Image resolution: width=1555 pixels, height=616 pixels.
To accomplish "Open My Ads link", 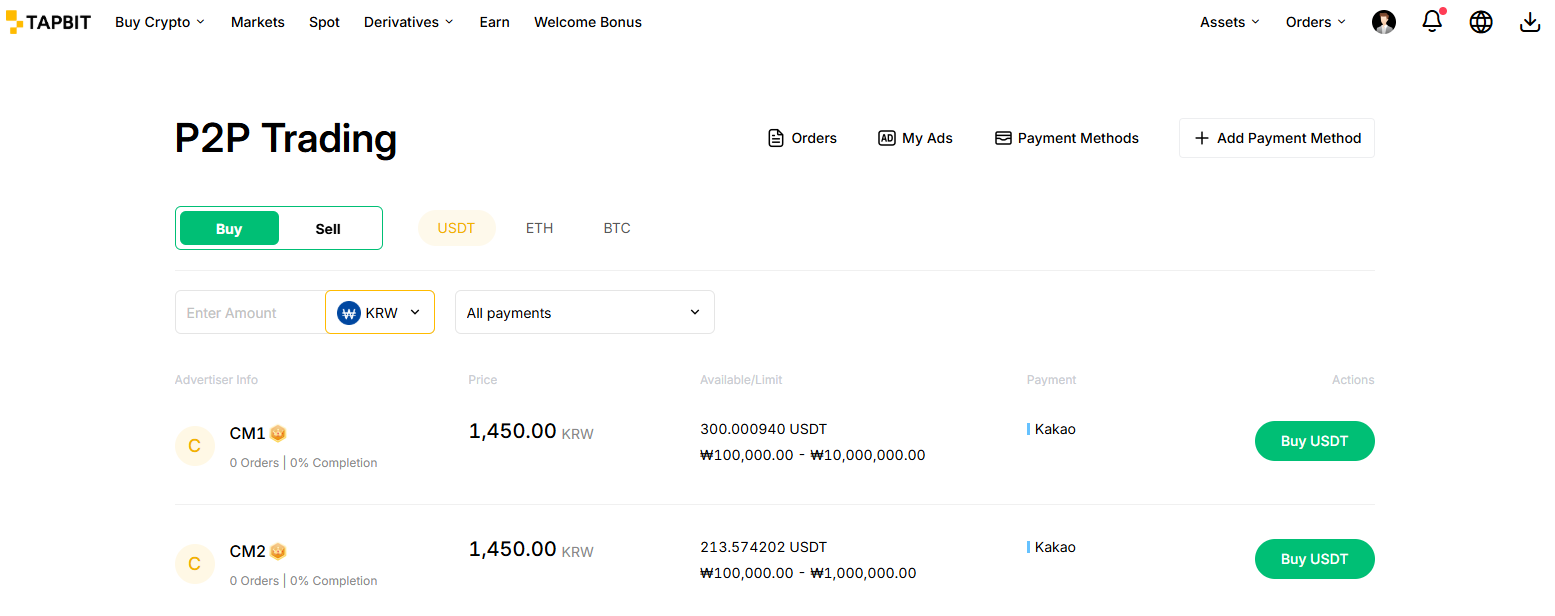I will point(915,138).
